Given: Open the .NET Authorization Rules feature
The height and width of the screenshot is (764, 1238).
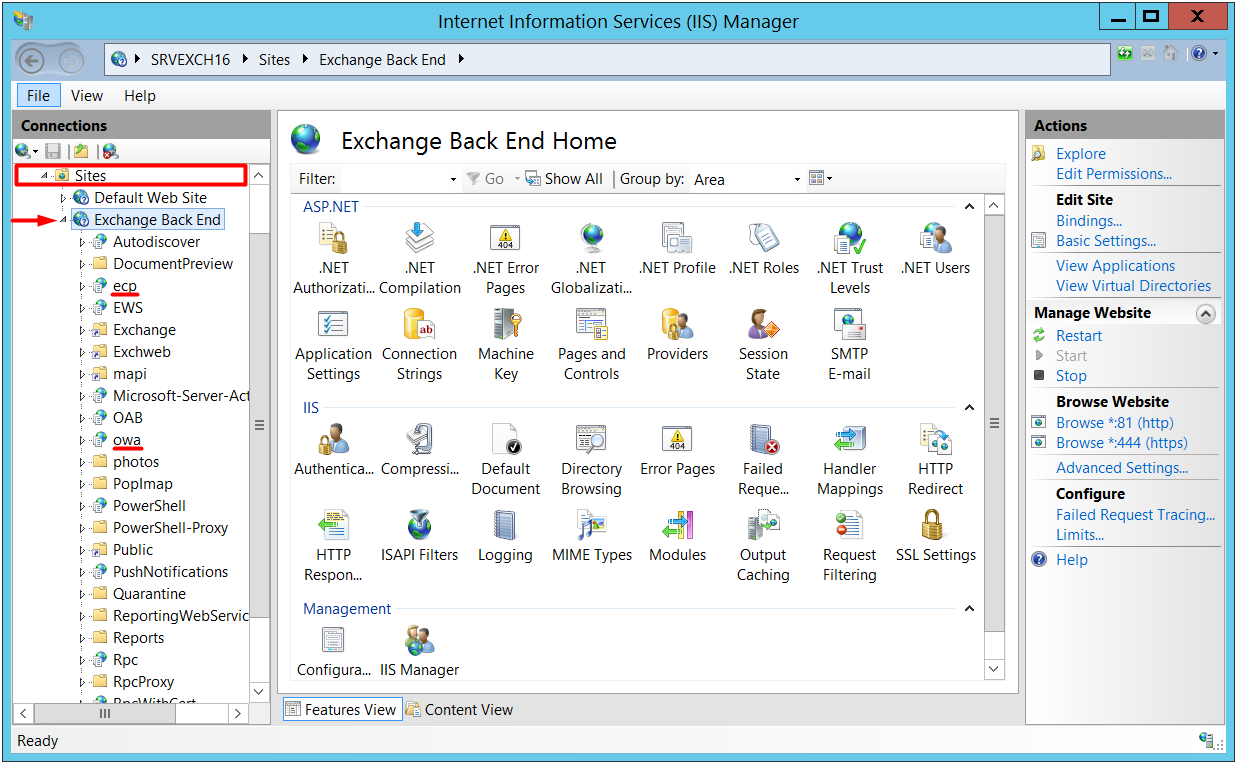Looking at the screenshot, I should pos(333,258).
